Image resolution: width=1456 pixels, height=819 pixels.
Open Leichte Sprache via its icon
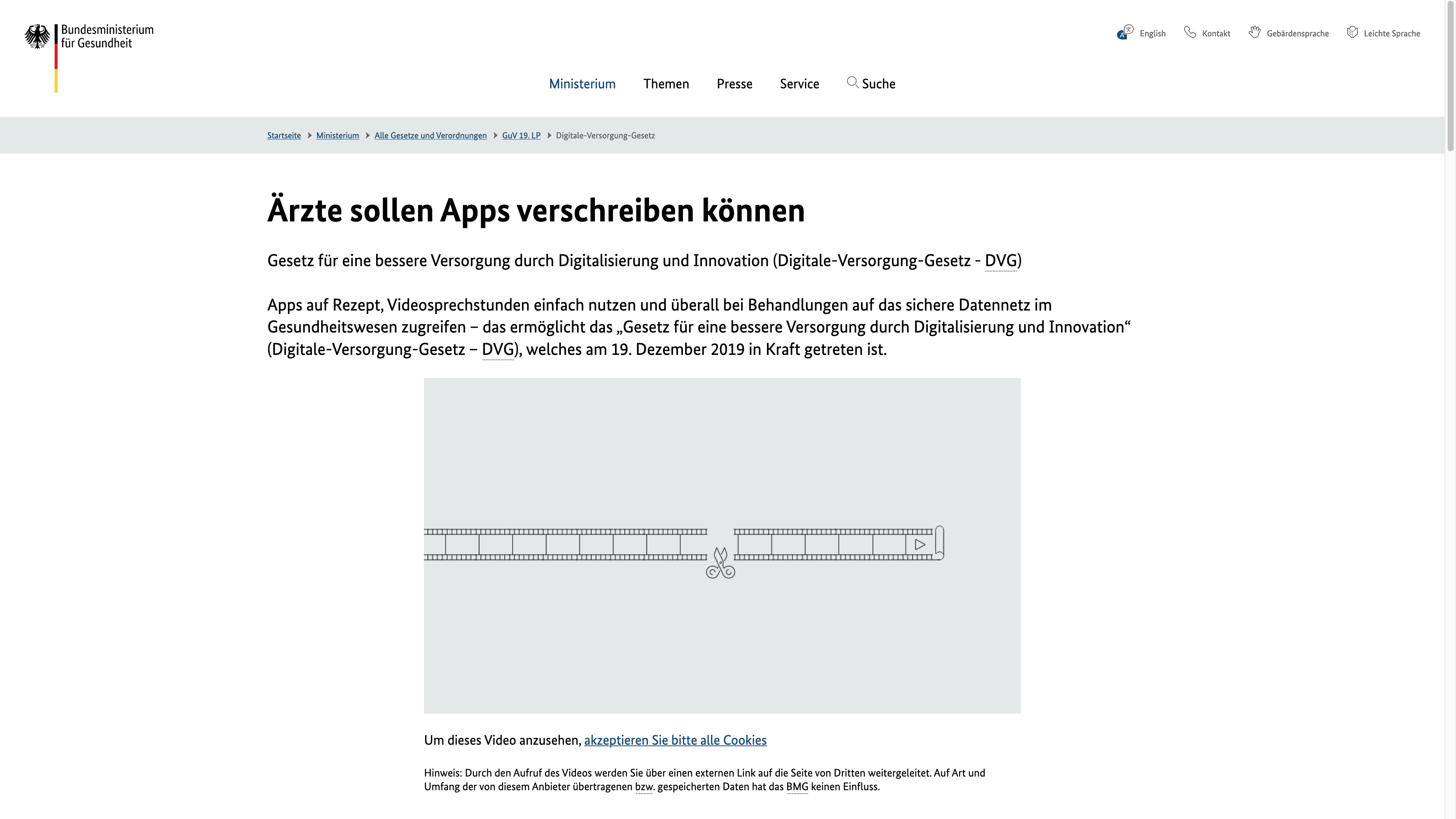click(1352, 33)
